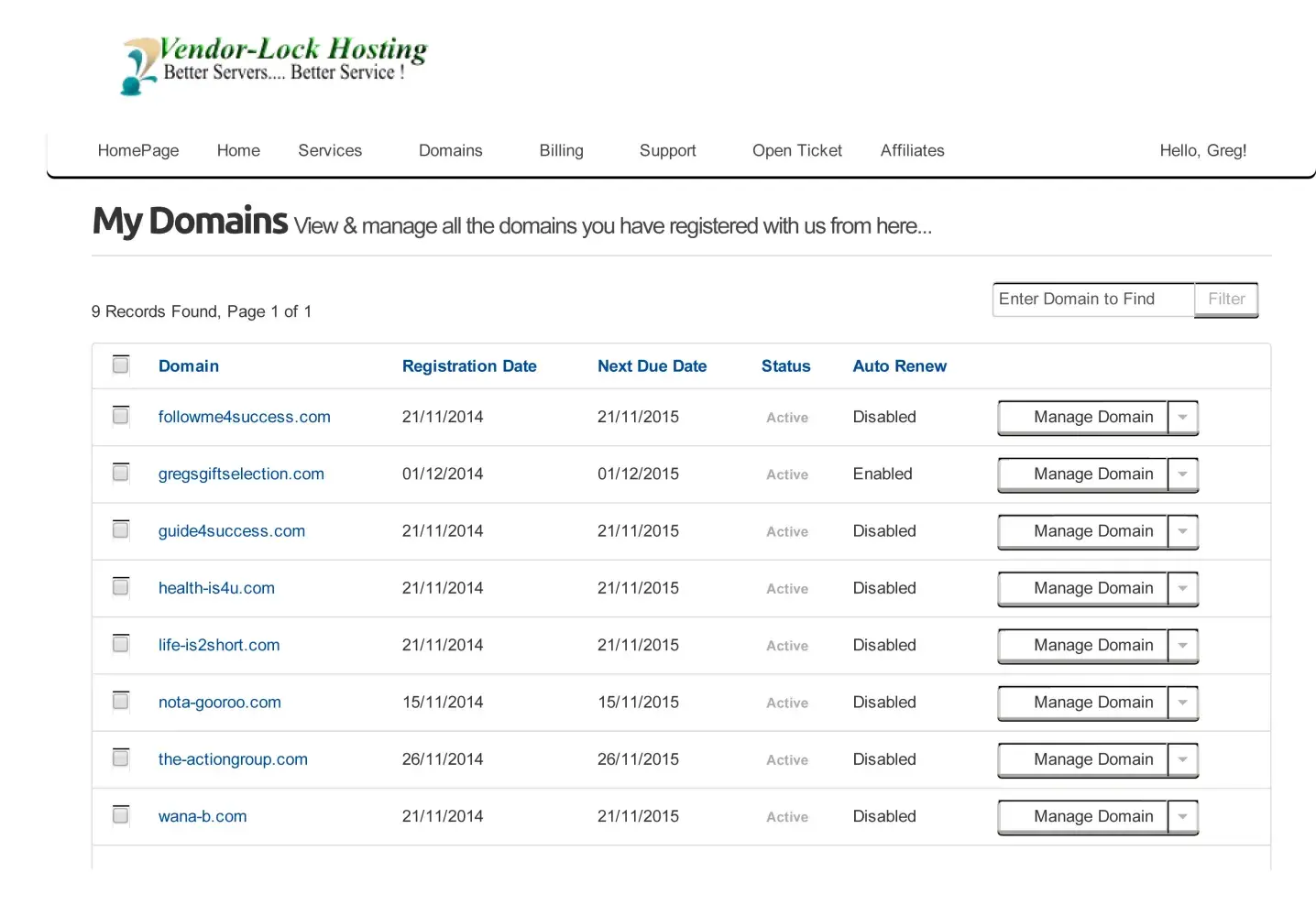Open the Billing menu

click(561, 150)
